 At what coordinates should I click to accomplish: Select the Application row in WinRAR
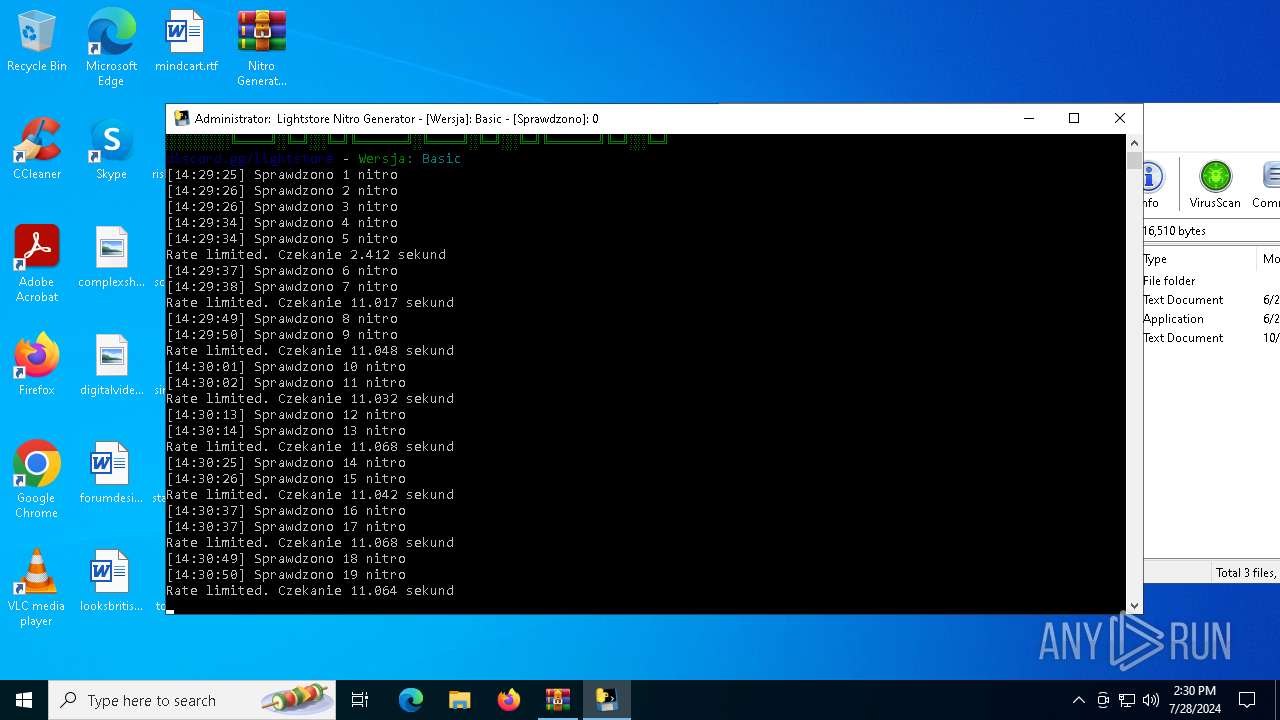(1211, 319)
